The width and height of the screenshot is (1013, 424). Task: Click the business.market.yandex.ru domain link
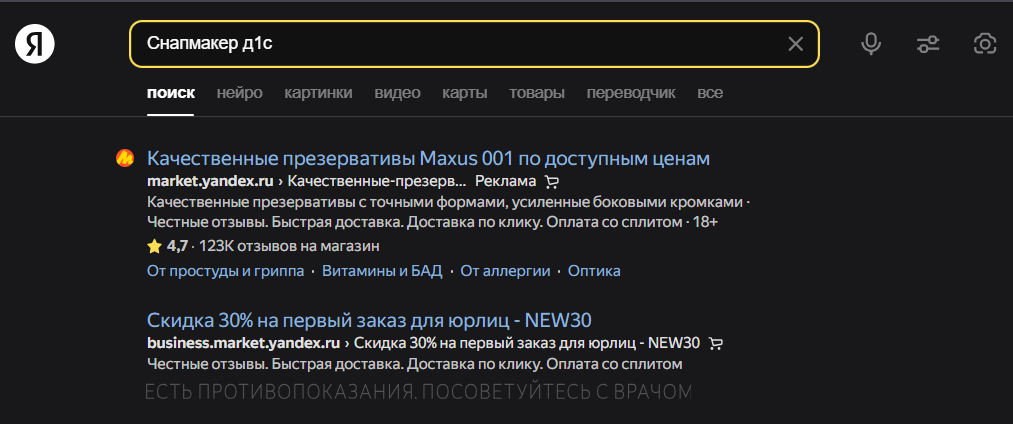click(244, 343)
